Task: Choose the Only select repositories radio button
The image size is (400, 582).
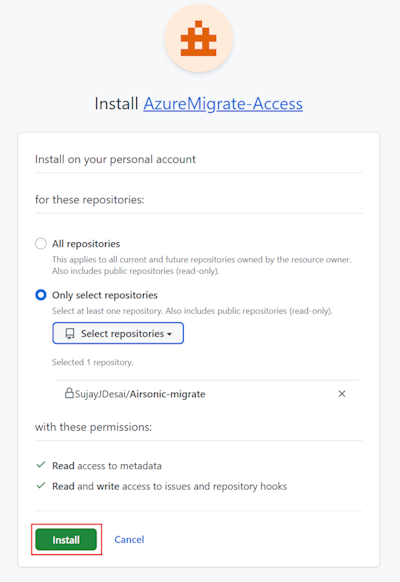Action: [x=41, y=295]
